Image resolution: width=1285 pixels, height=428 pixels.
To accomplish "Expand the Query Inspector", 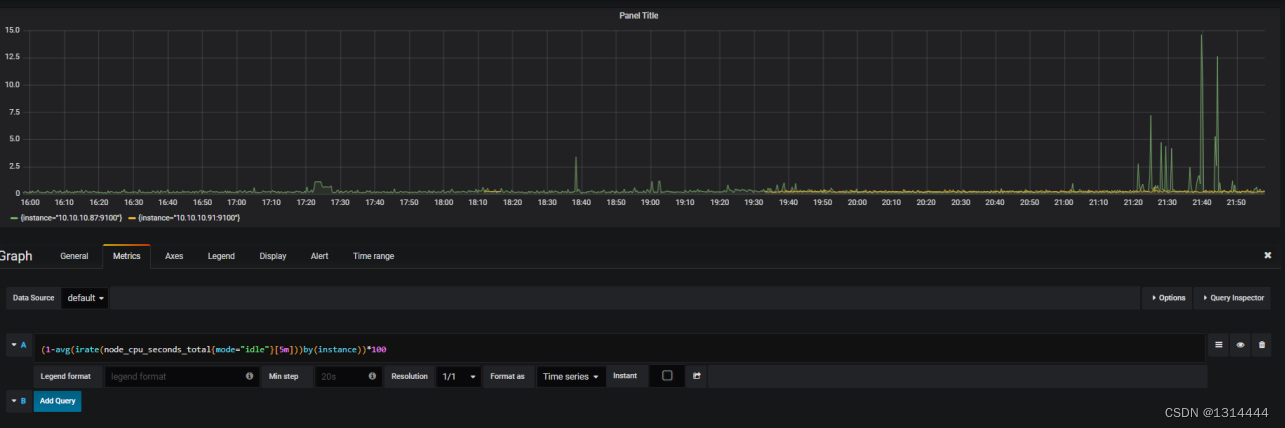I will tap(1232, 298).
